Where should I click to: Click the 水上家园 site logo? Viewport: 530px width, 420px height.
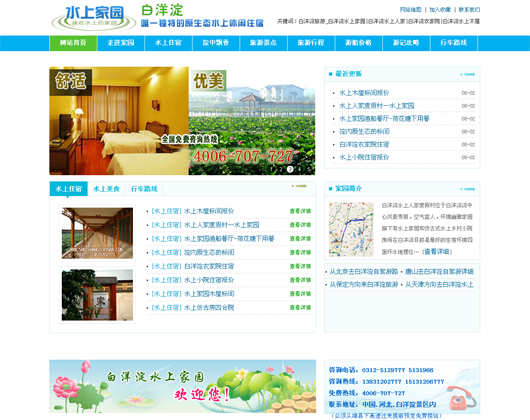tap(93, 18)
